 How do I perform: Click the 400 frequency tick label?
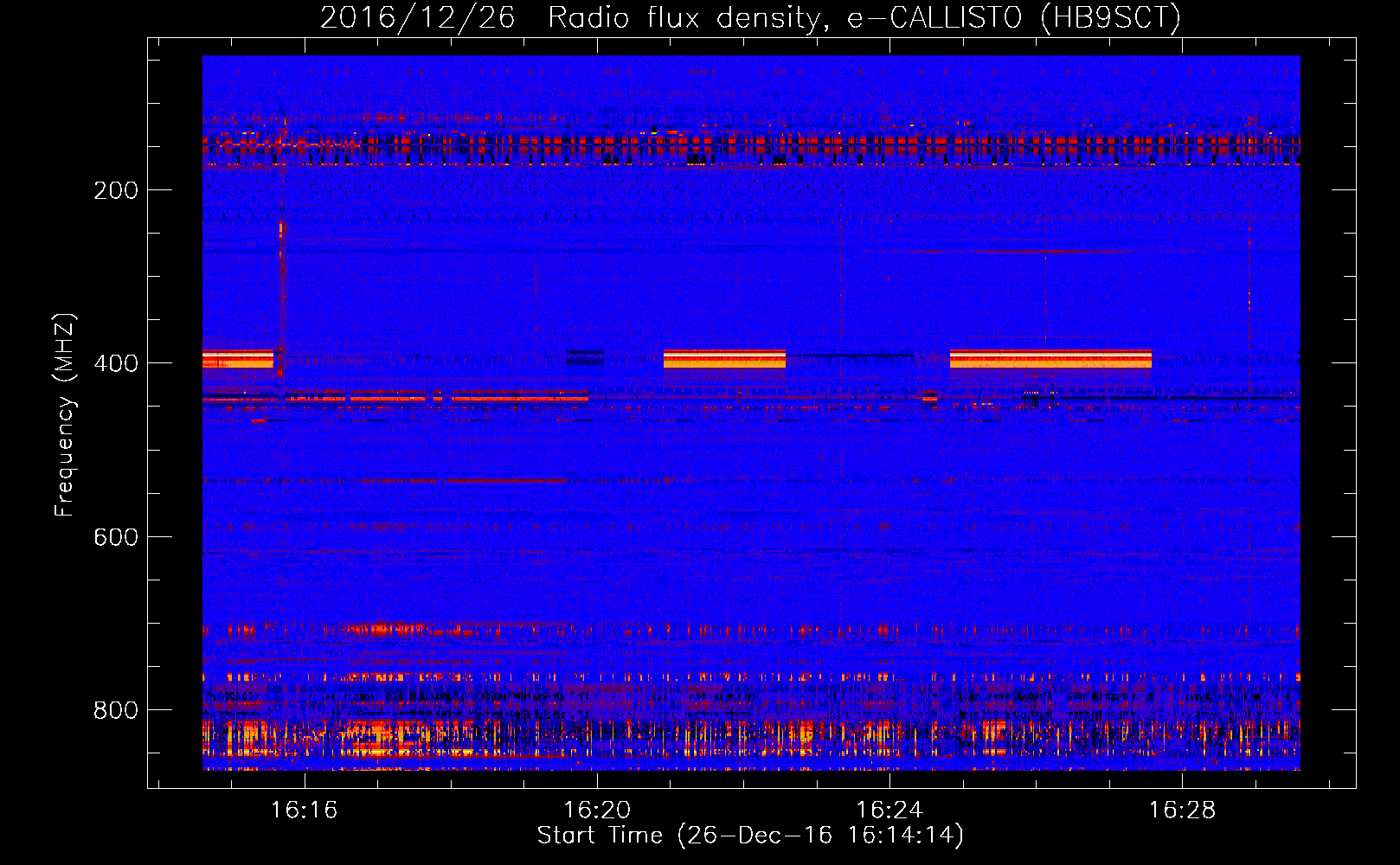tap(116, 363)
